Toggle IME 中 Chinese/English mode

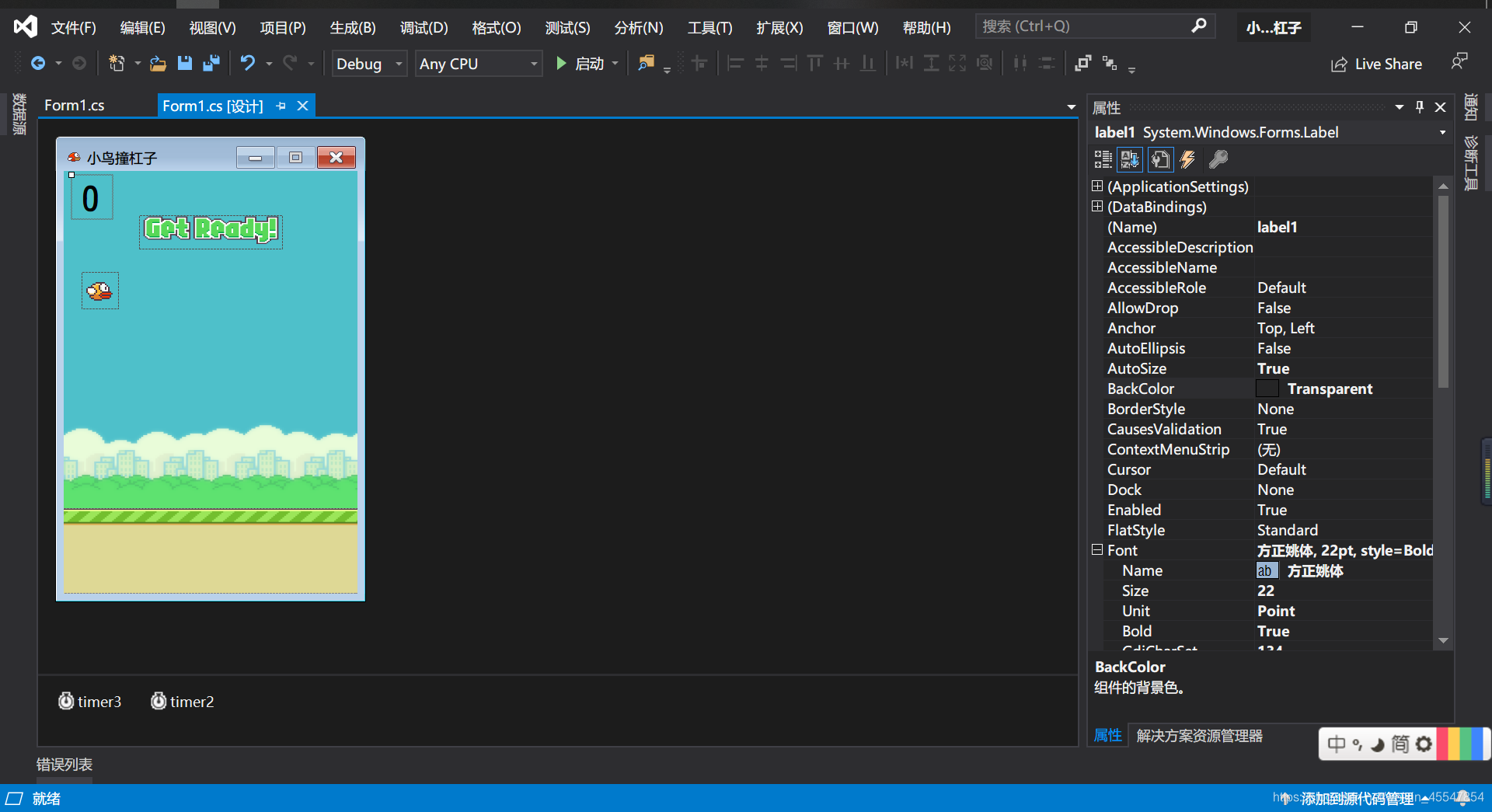point(1336,744)
